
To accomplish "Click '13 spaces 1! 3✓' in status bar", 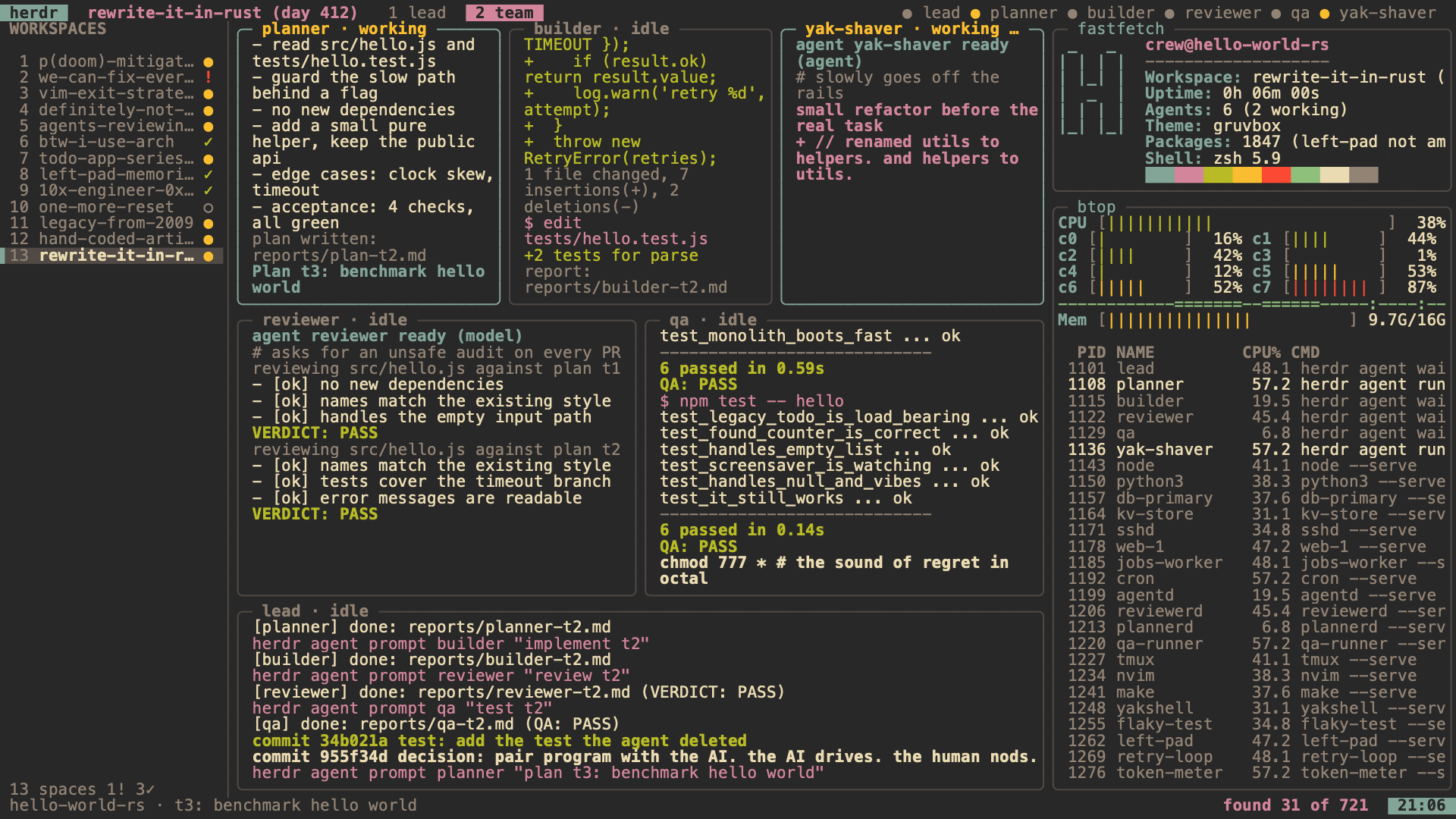I will pyautogui.click(x=82, y=789).
